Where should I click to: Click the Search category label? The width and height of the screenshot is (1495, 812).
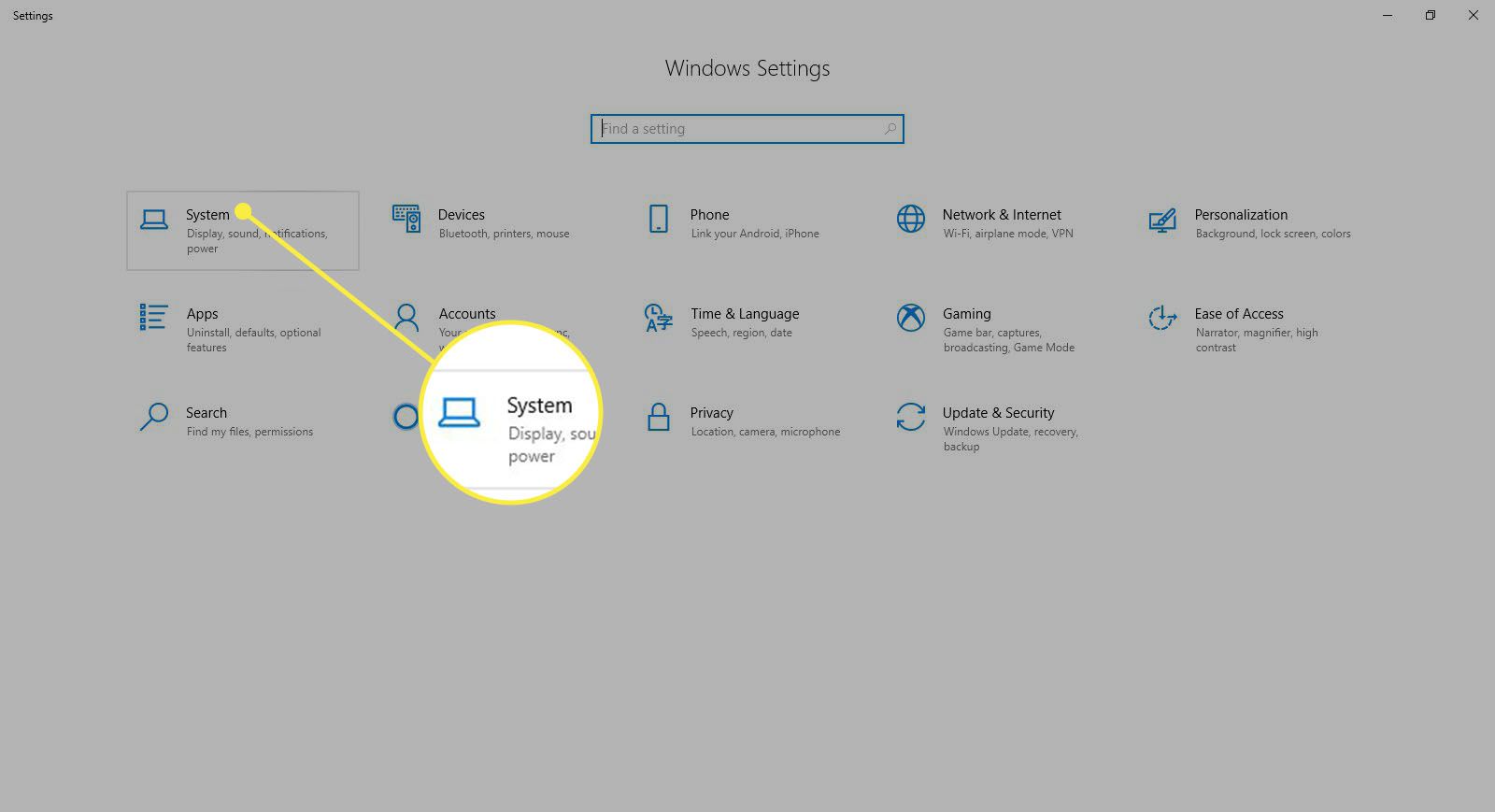tap(206, 413)
